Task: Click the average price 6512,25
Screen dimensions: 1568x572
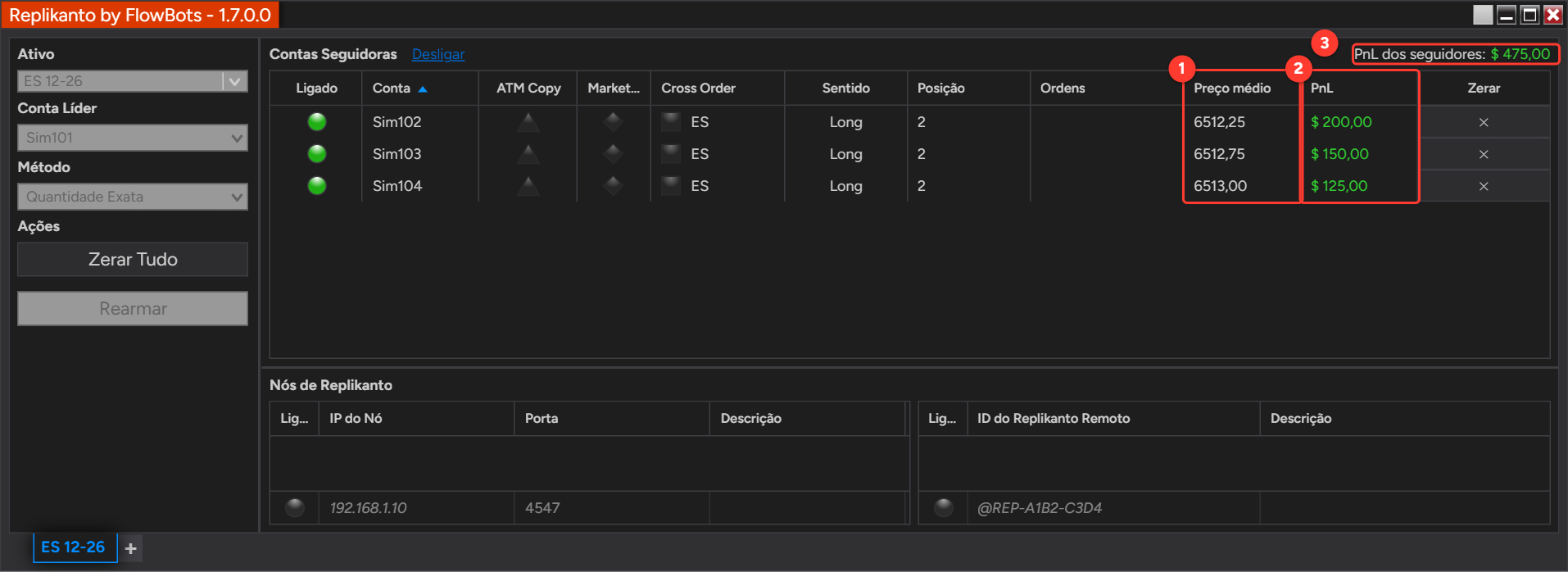Action: [1219, 122]
